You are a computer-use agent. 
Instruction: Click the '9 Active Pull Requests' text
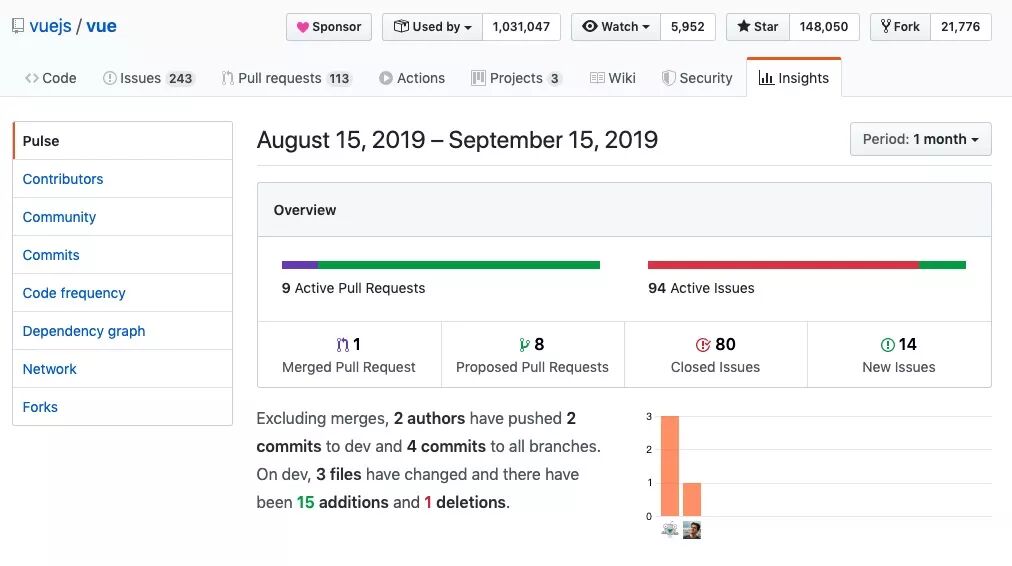point(353,288)
